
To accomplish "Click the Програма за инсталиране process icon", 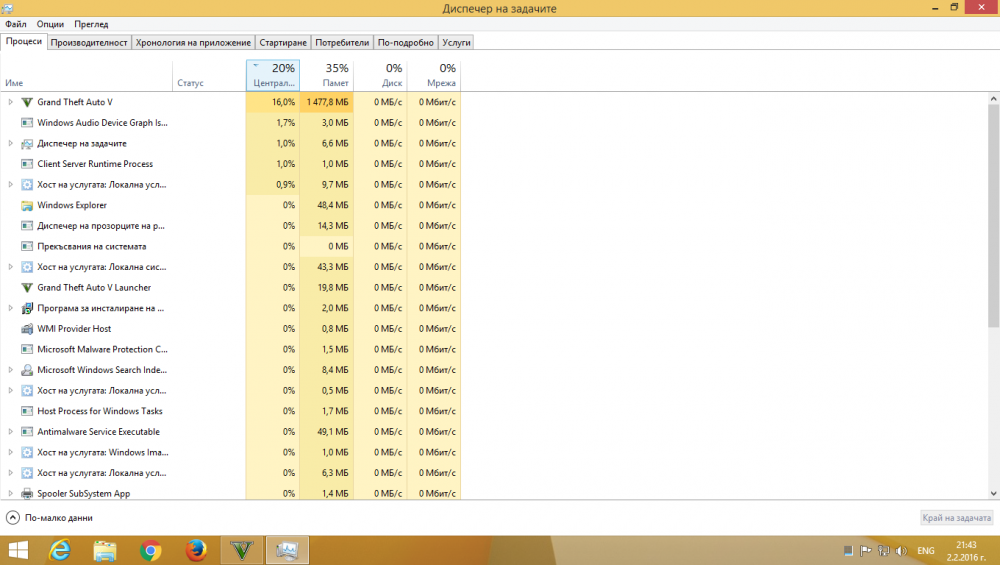I will tap(27, 308).
